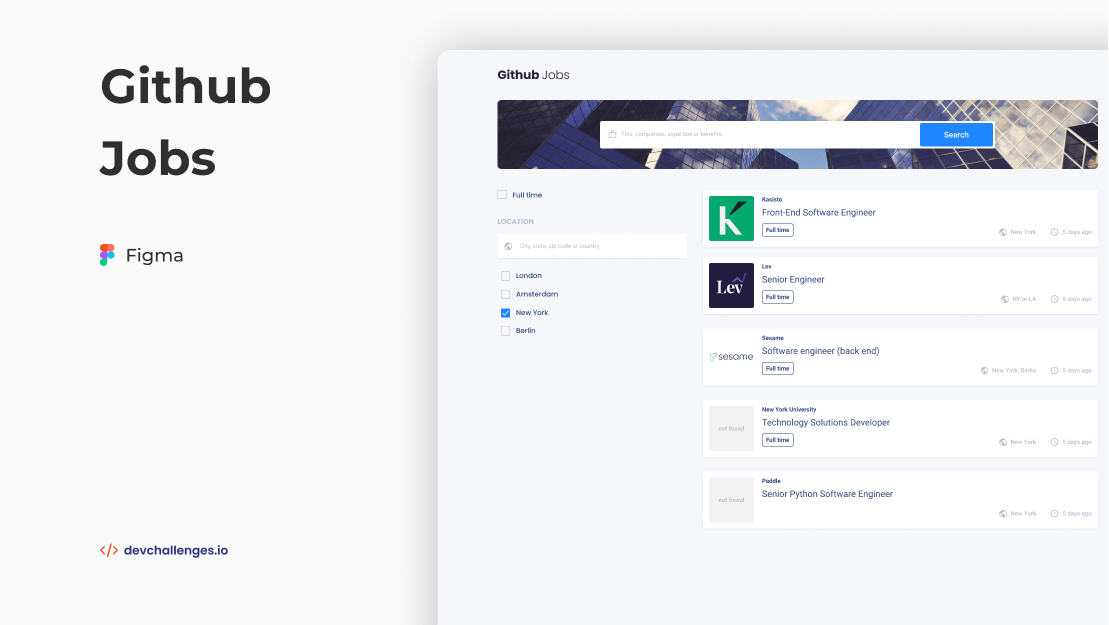Enable the Full time filter checkbox
This screenshot has width=1109, height=625.
click(x=504, y=194)
